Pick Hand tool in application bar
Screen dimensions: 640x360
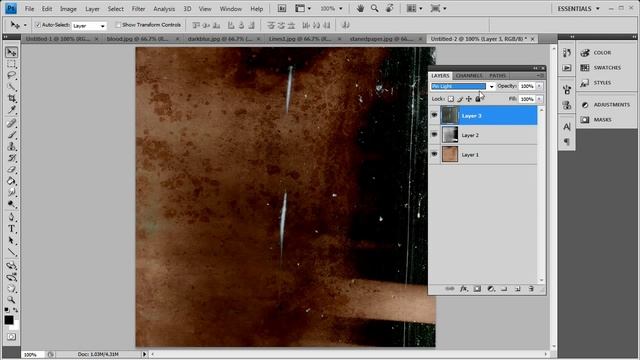[x=360, y=8]
